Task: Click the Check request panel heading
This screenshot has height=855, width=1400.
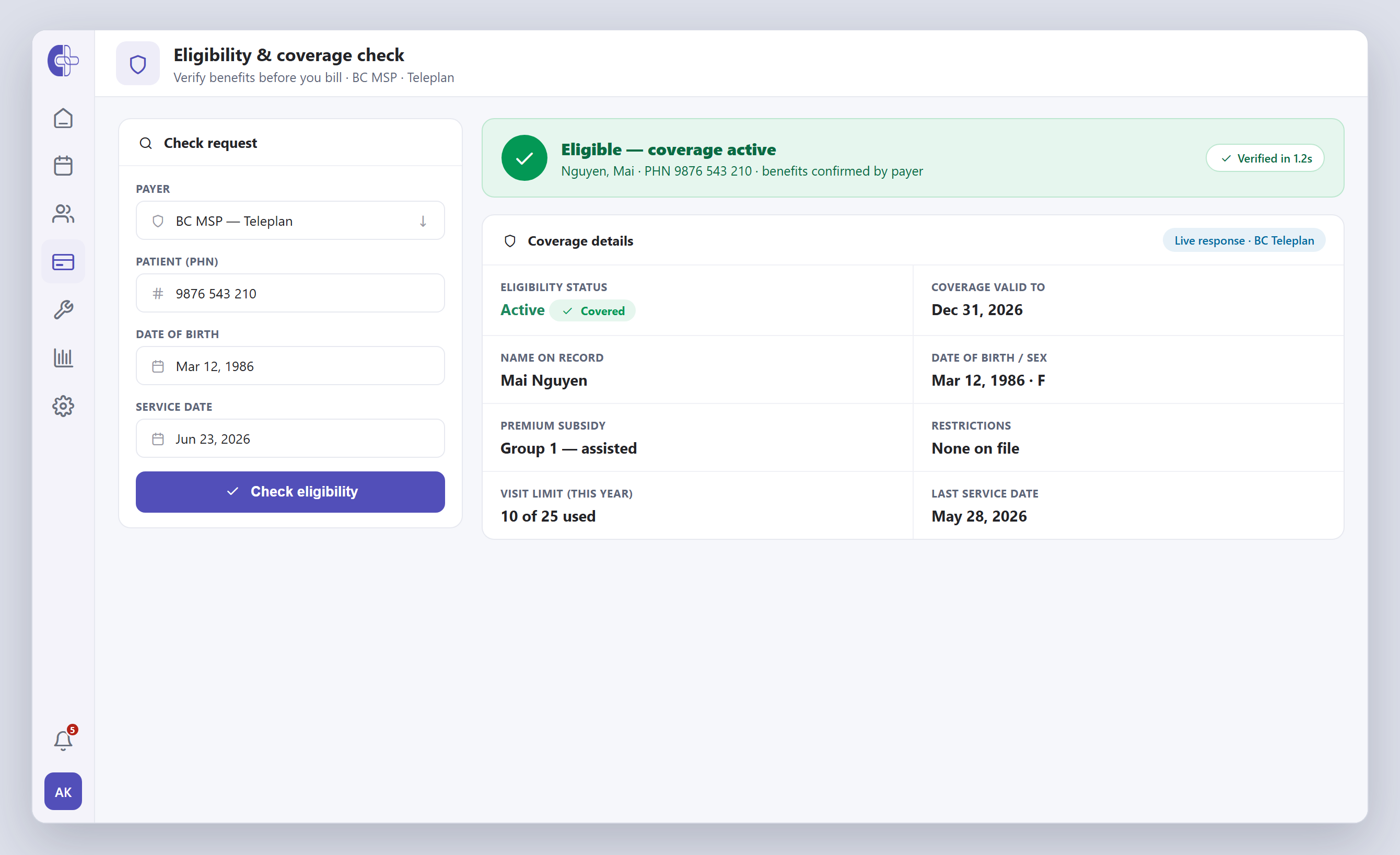Action: [210, 143]
